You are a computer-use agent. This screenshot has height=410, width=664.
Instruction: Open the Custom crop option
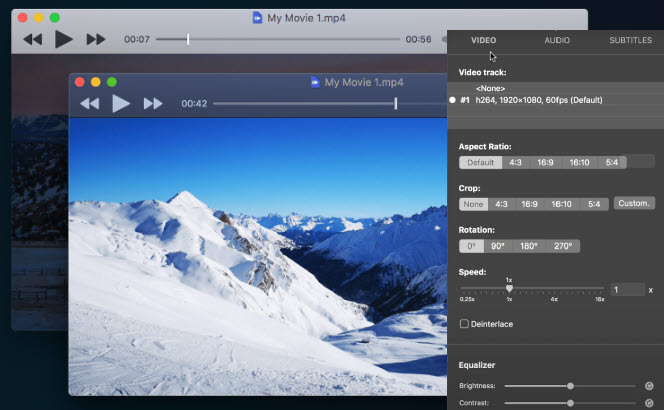(x=634, y=204)
